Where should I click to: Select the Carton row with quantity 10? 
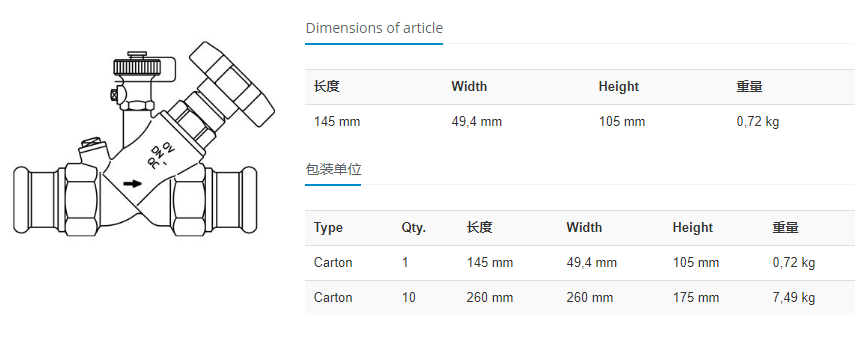click(x=580, y=298)
